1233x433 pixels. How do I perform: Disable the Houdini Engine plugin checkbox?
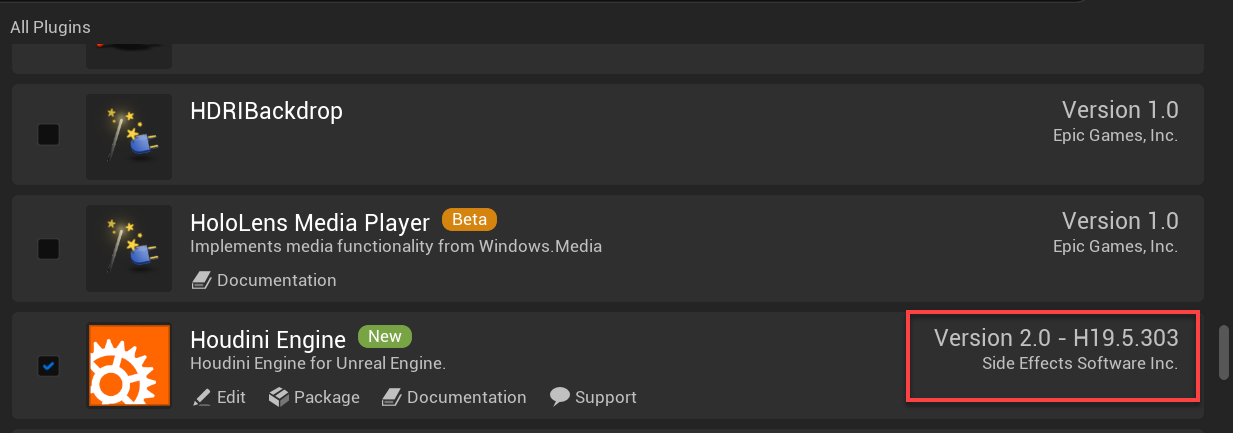48,366
